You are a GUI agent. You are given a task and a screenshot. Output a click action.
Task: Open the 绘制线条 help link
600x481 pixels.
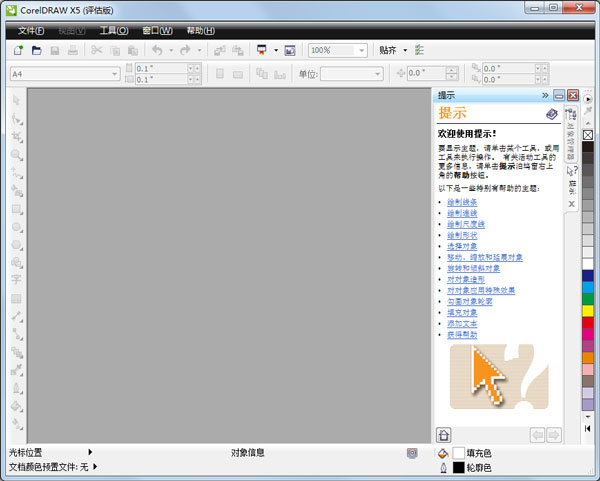(x=462, y=202)
